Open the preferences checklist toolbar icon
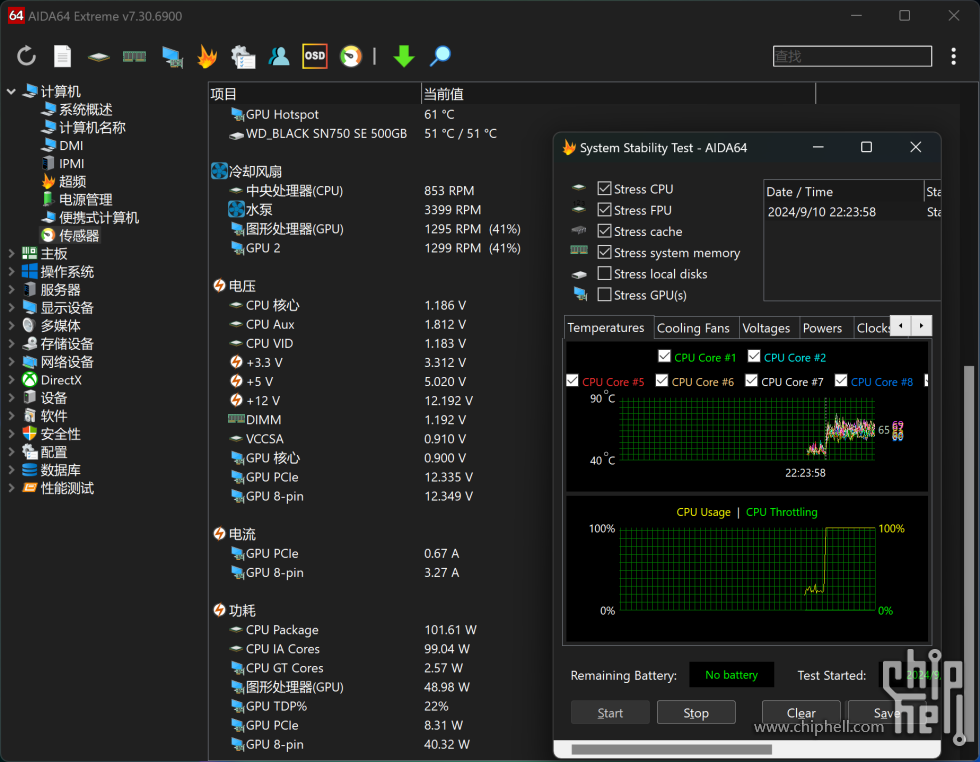Image resolution: width=980 pixels, height=762 pixels. (x=243, y=57)
